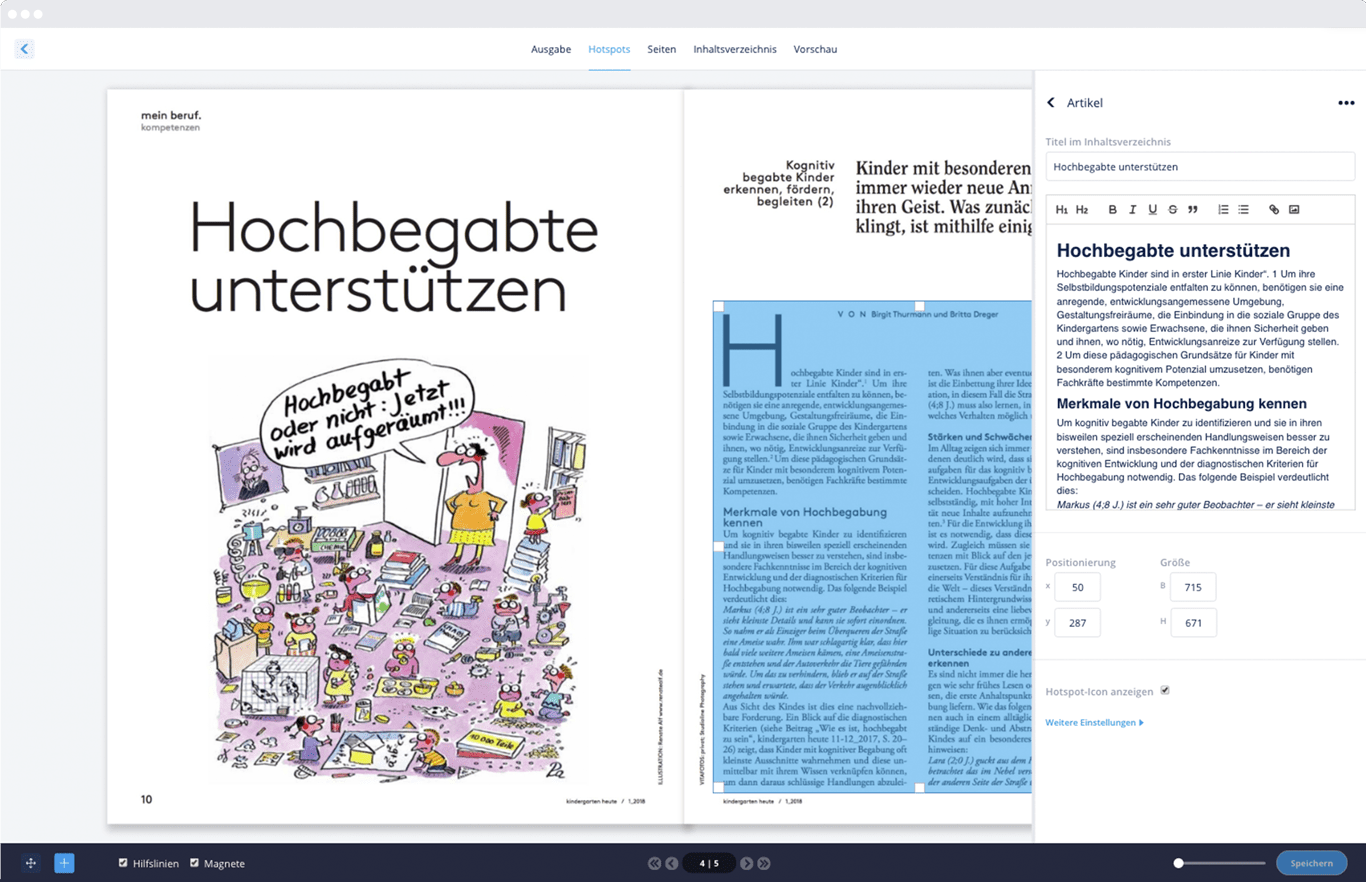Open the Seiten tab
Image resolution: width=1366 pixels, height=882 pixels.
tap(661, 49)
